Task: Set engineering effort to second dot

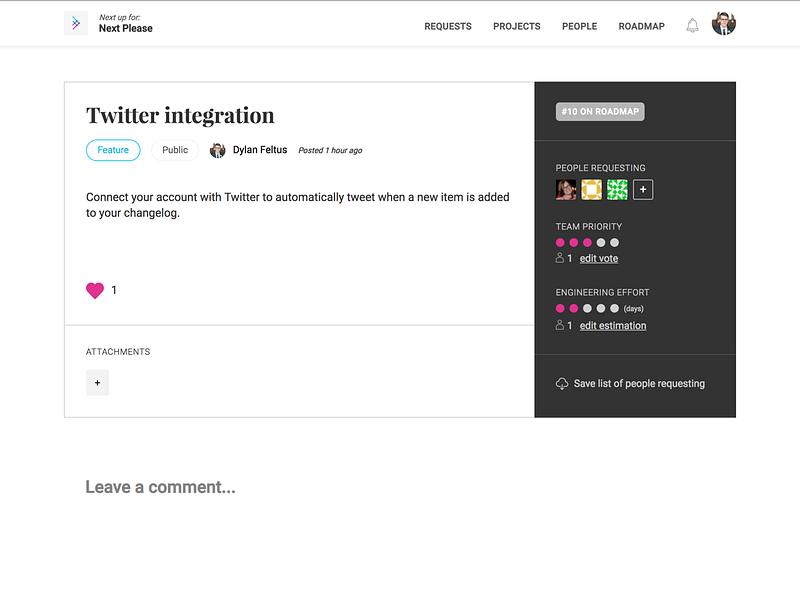Action: pos(573,308)
